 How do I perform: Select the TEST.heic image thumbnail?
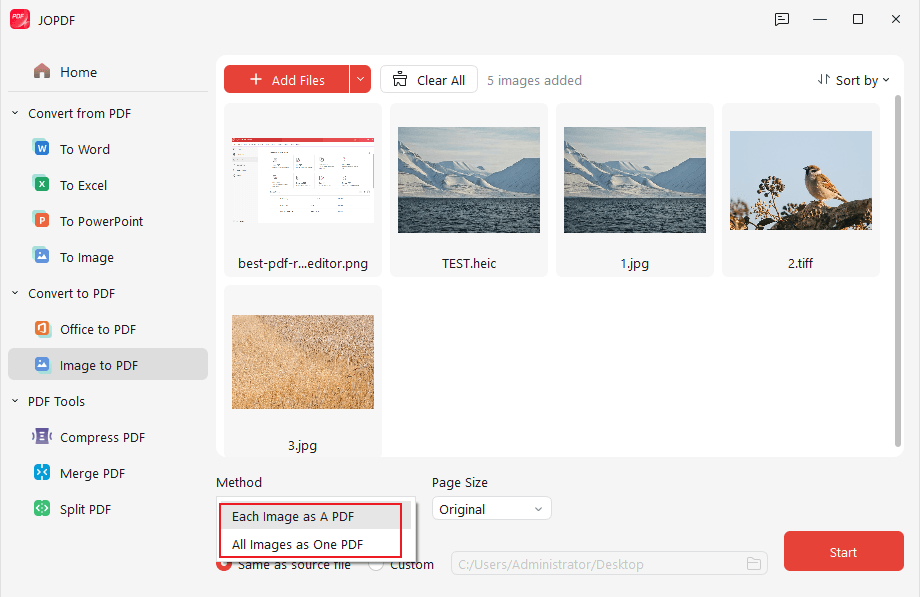tap(468, 179)
